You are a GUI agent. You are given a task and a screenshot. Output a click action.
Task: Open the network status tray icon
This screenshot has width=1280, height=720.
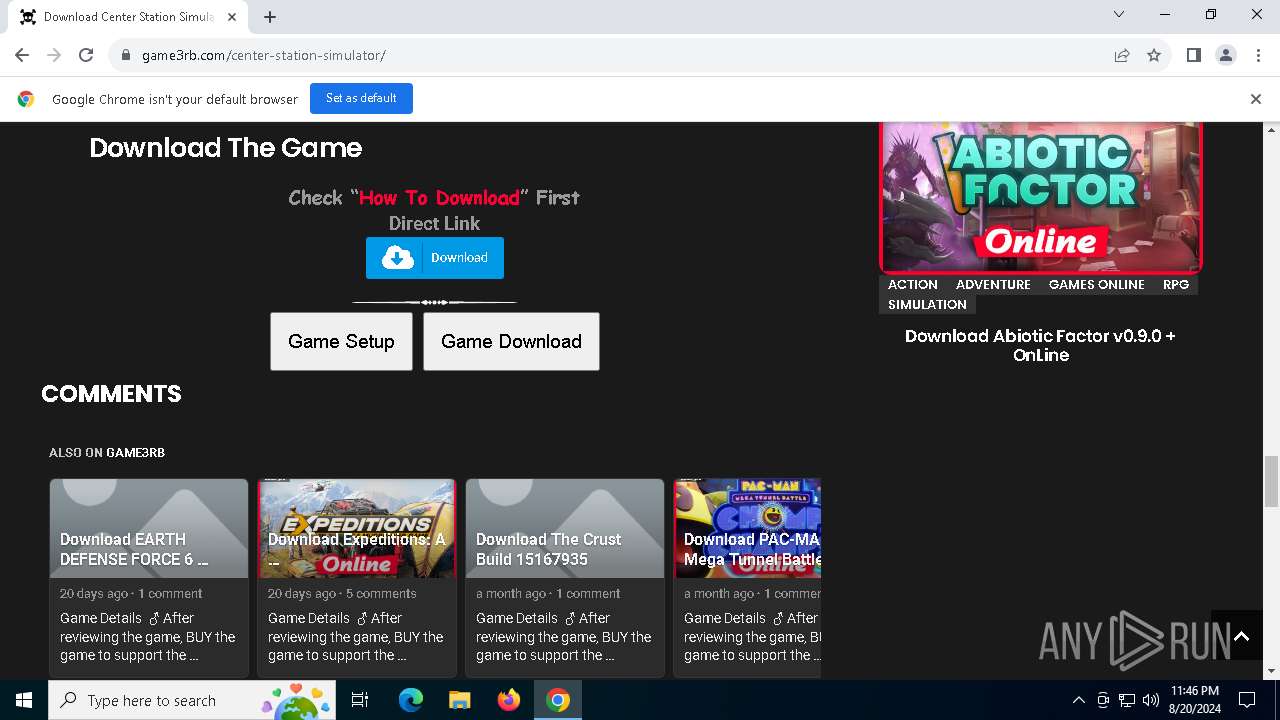[x=1127, y=700]
